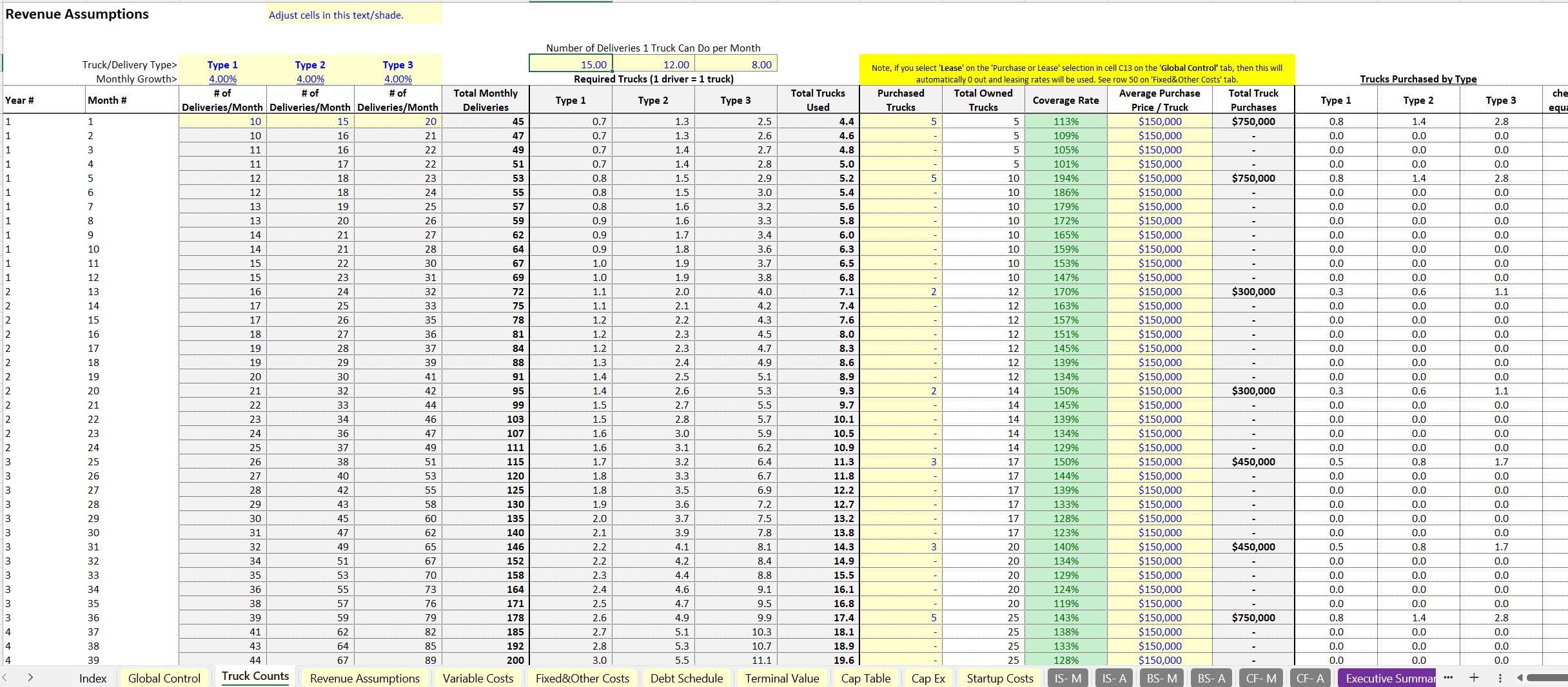Select Type 3 deliveries cell showing 20
This screenshot has height=687, width=1568.
coord(398,121)
